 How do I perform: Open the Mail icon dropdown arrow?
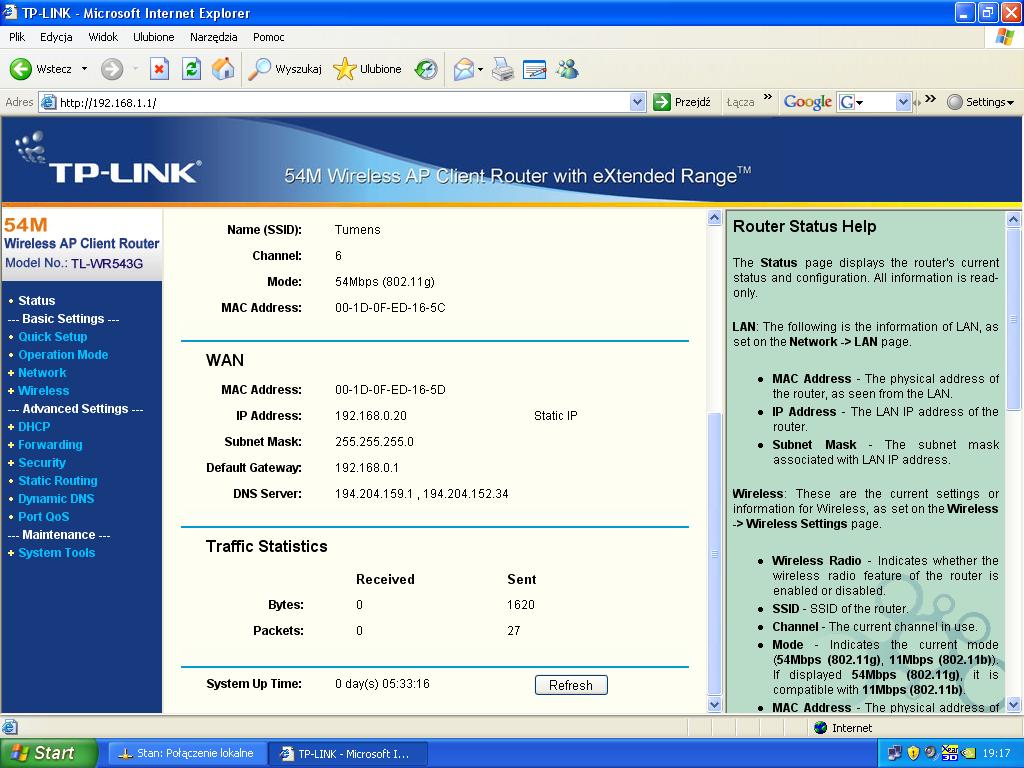coord(481,69)
